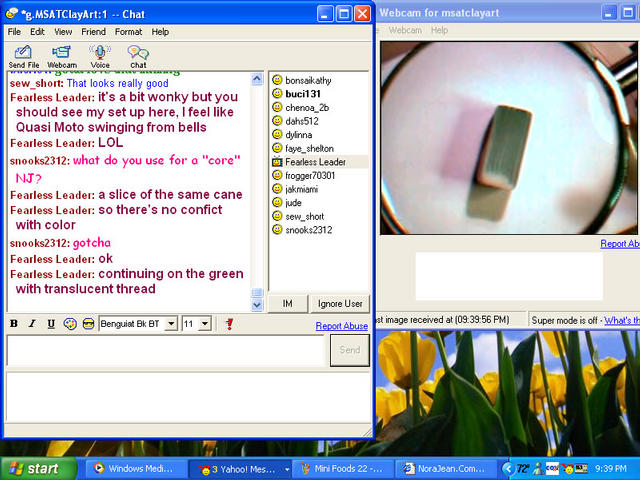
Task: Open the Help menu in chat window
Action: point(160,32)
